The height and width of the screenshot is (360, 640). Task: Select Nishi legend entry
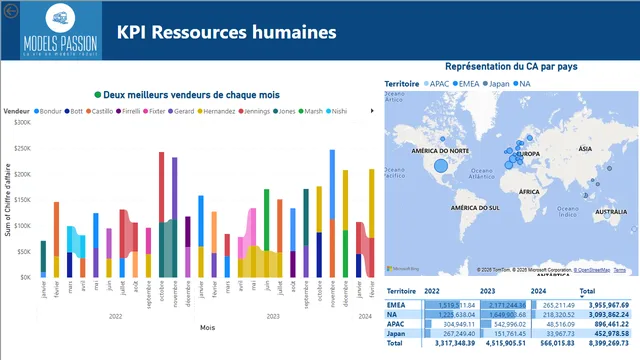pyautogui.click(x=336, y=111)
